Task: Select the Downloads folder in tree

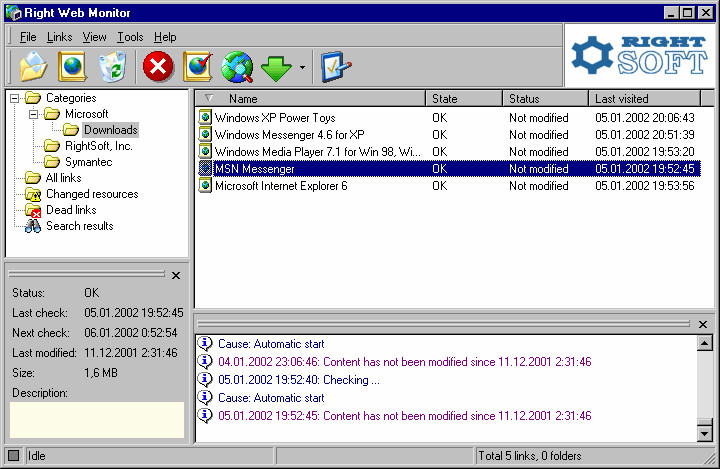Action: click(x=110, y=130)
